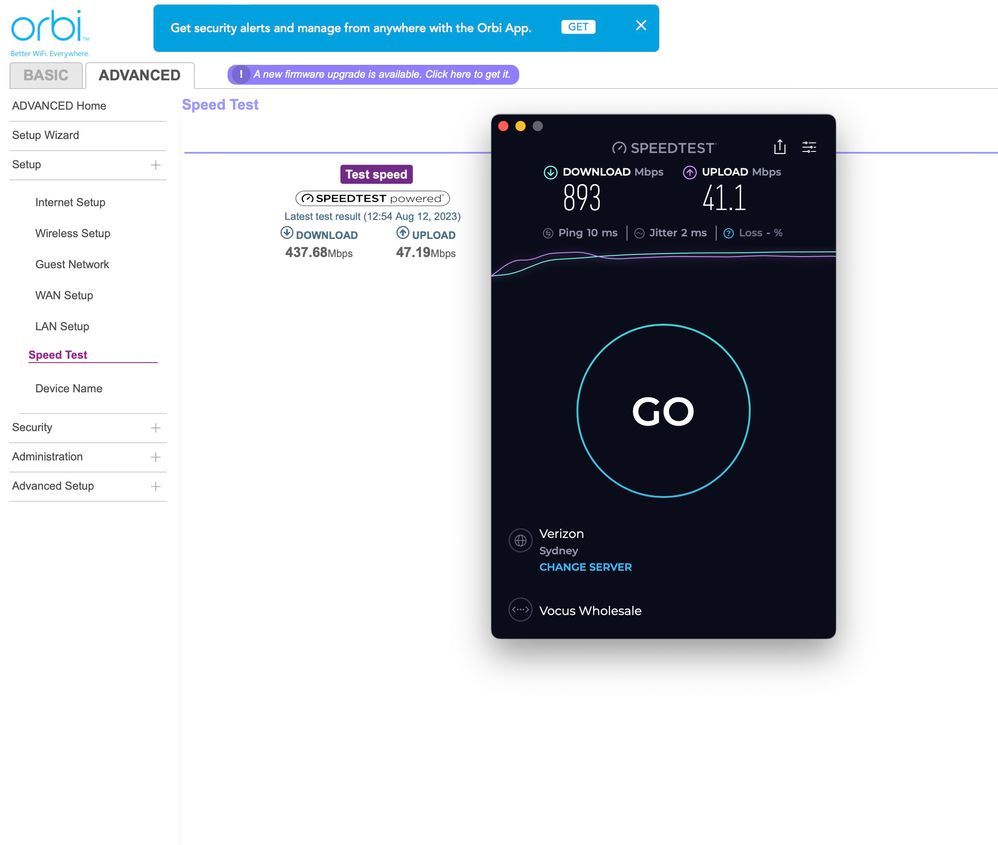The width and height of the screenshot is (998, 845).
Task: Open LAN Setup
Action: [x=62, y=326]
